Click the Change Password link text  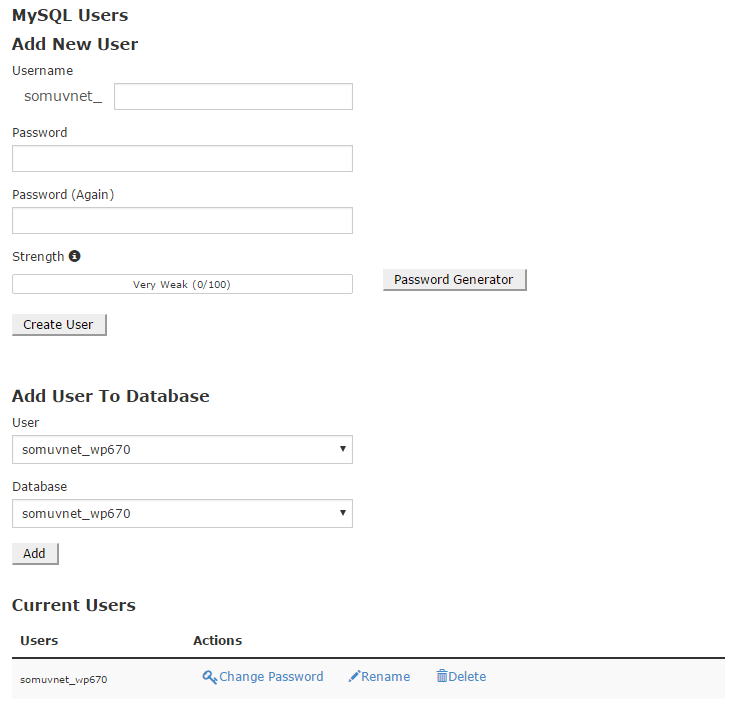click(x=271, y=676)
